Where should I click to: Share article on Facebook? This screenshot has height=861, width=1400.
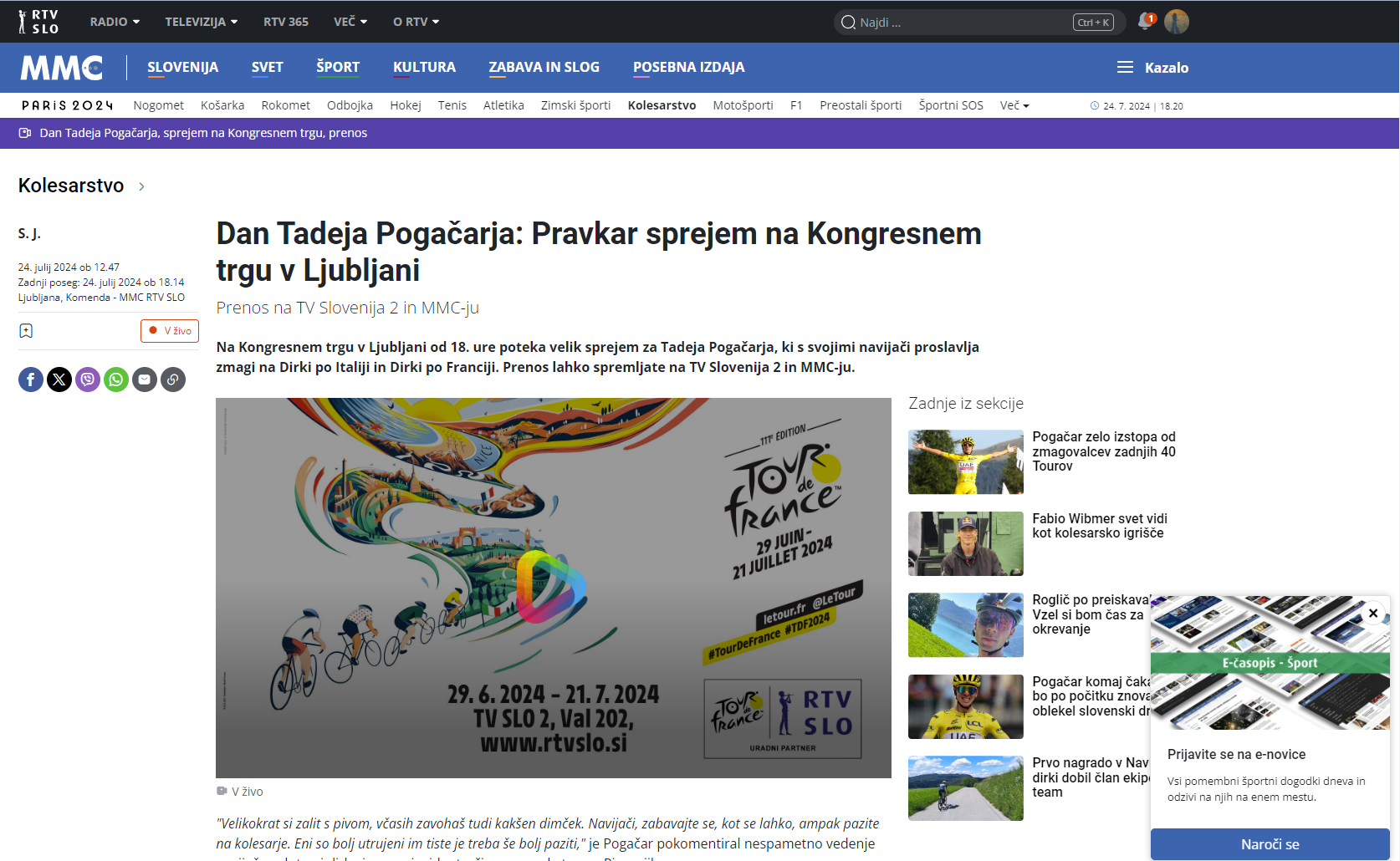tap(31, 380)
